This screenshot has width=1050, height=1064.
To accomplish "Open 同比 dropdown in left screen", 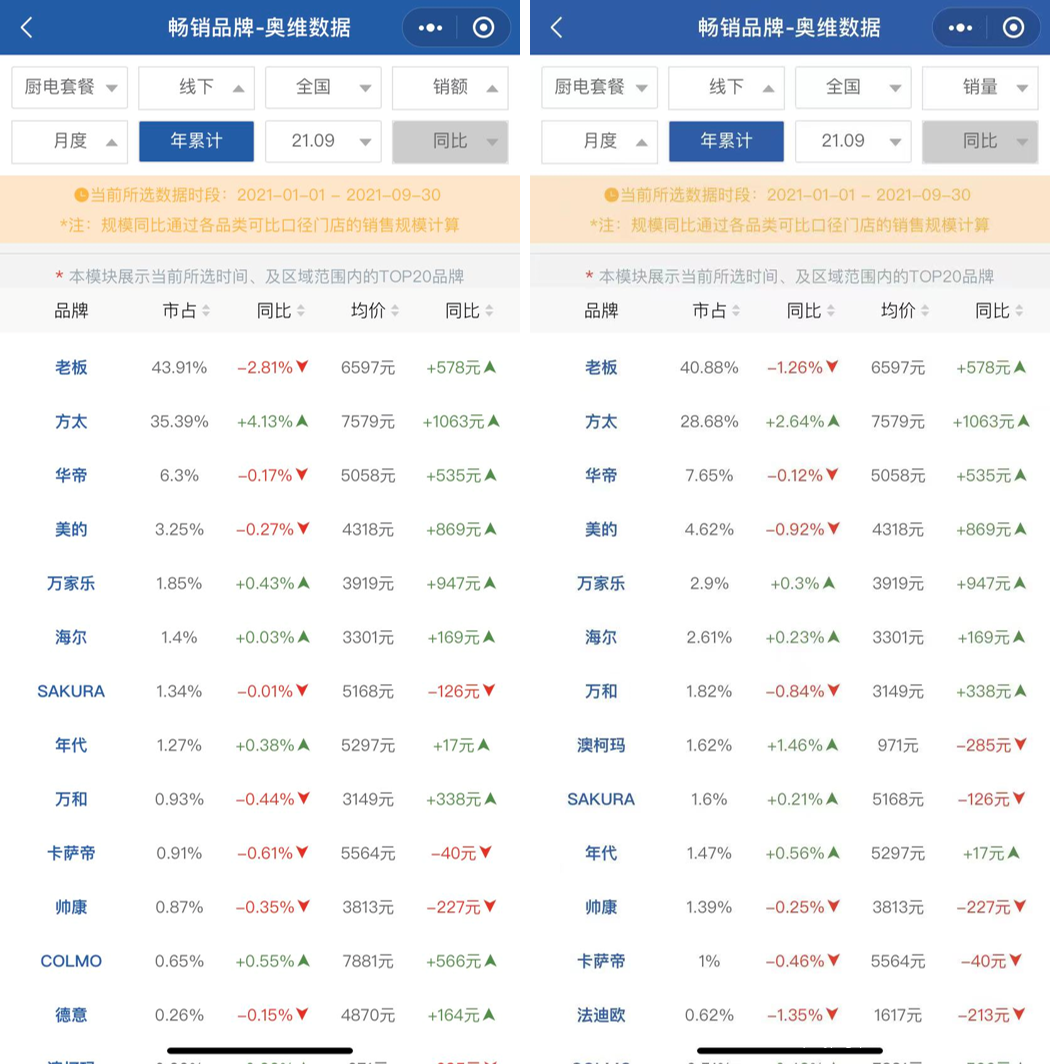I will coord(450,141).
